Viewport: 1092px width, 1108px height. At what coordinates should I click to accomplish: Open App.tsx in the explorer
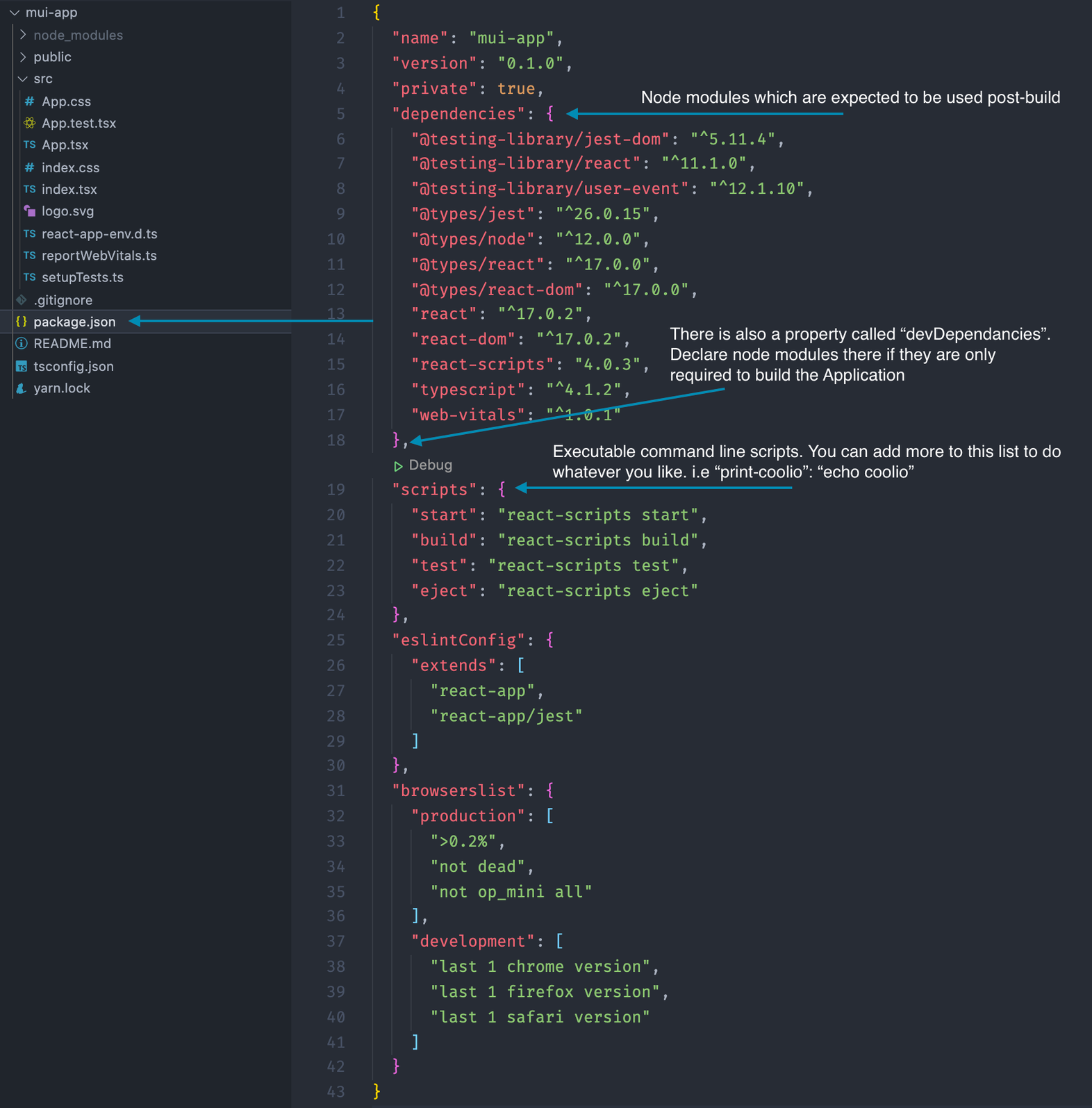tap(65, 145)
